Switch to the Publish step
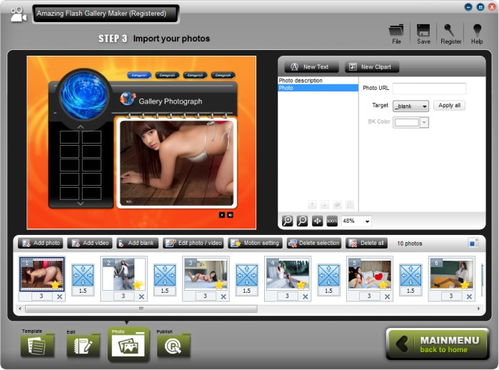This screenshot has width=499, height=370. [x=174, y=345]
